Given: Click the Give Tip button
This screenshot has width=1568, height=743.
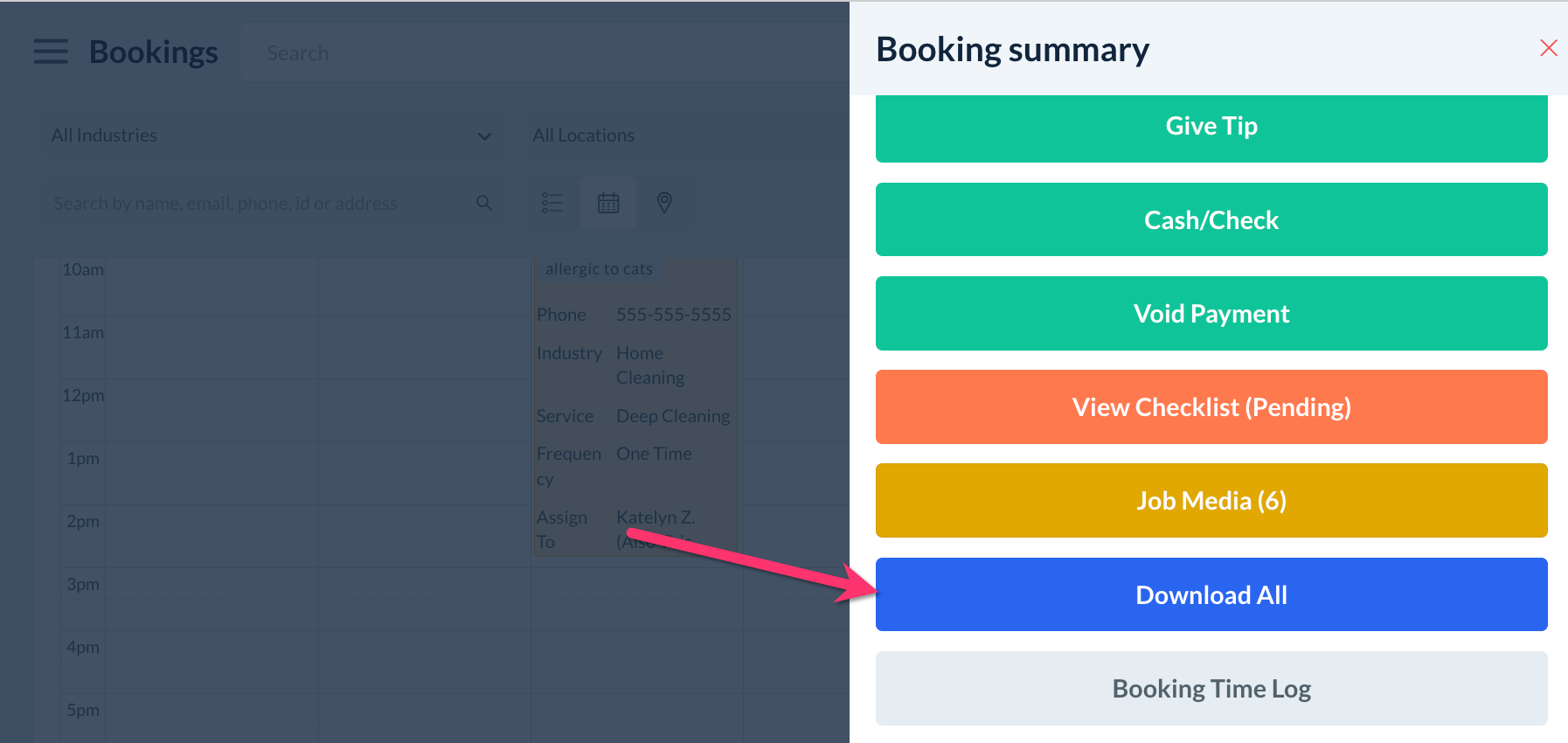Looking at the screenshot, I should point(1211,127).
